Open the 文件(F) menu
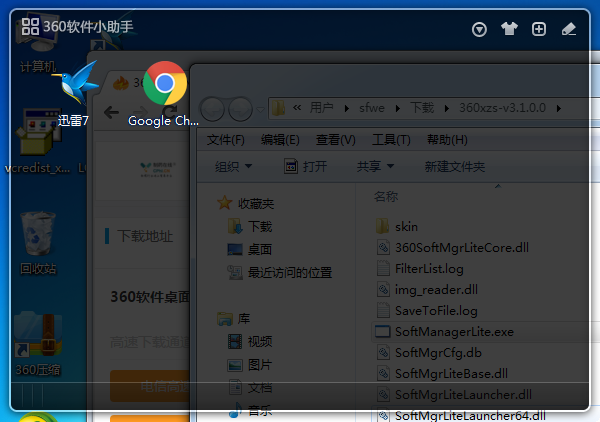Screen dimensions: 600x422 (x=225, y=140)
